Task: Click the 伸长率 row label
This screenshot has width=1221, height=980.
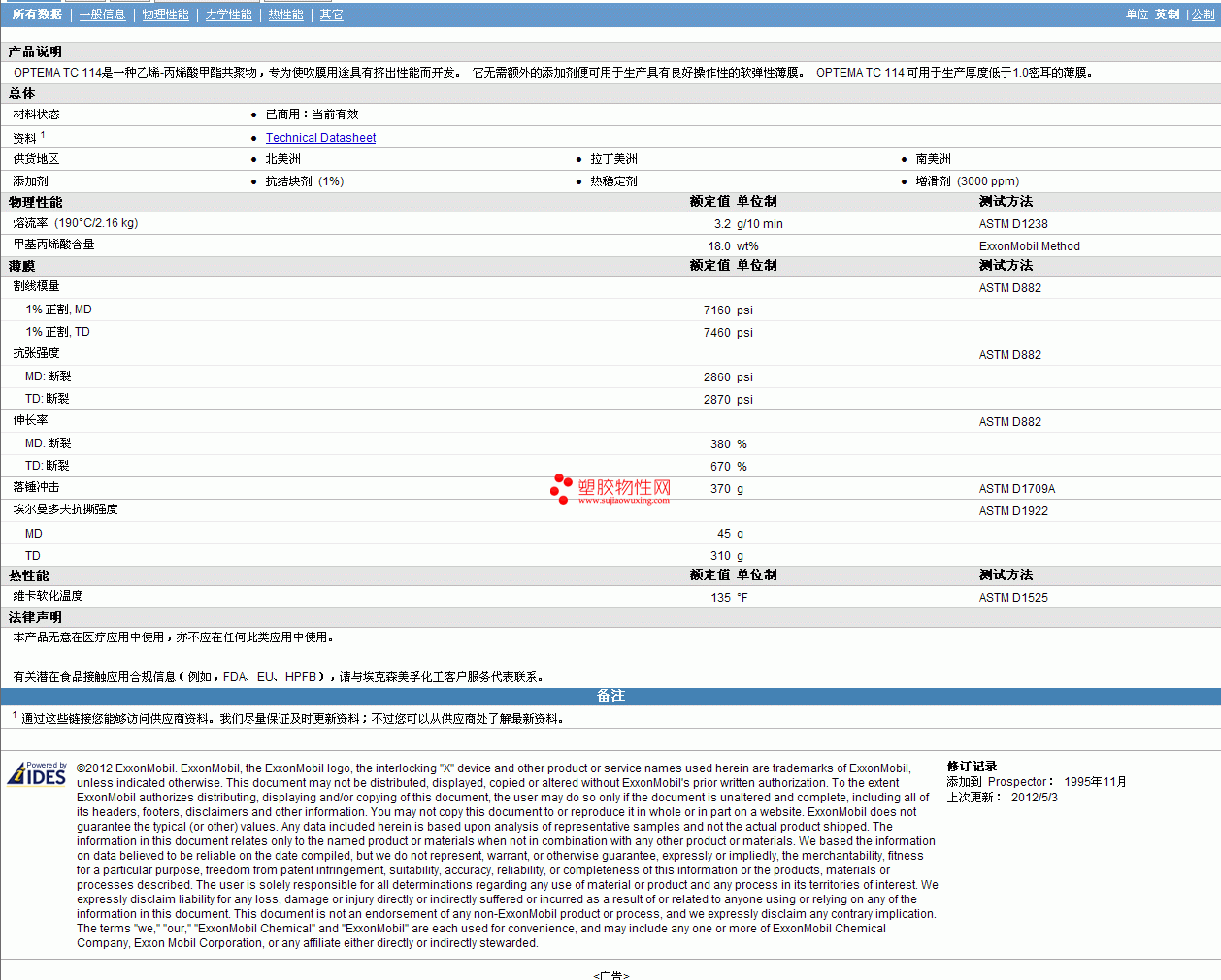Action: [x=30, y=420]
